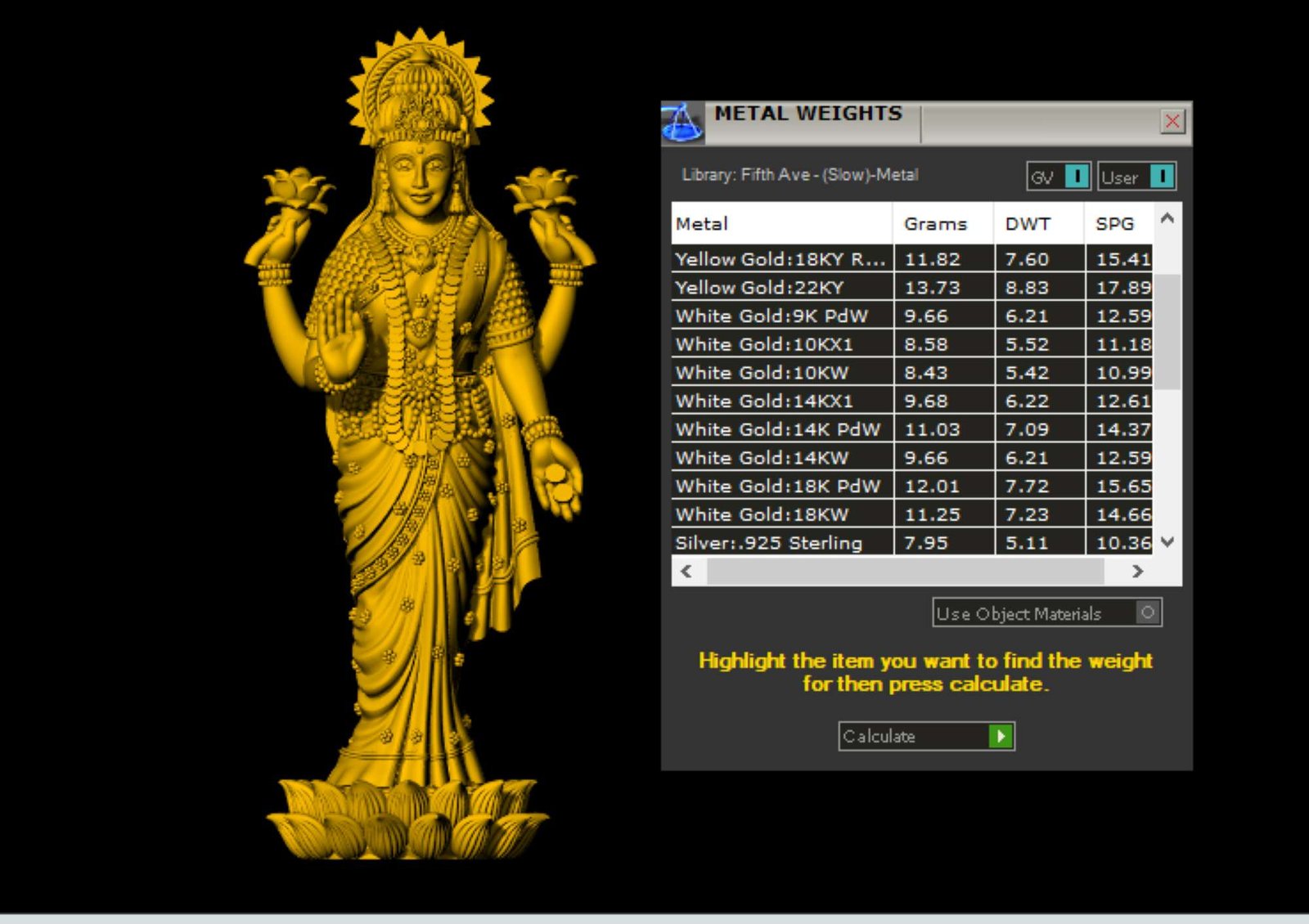
Task: Click the SPG column header
Action: (x=1116, y=224)
